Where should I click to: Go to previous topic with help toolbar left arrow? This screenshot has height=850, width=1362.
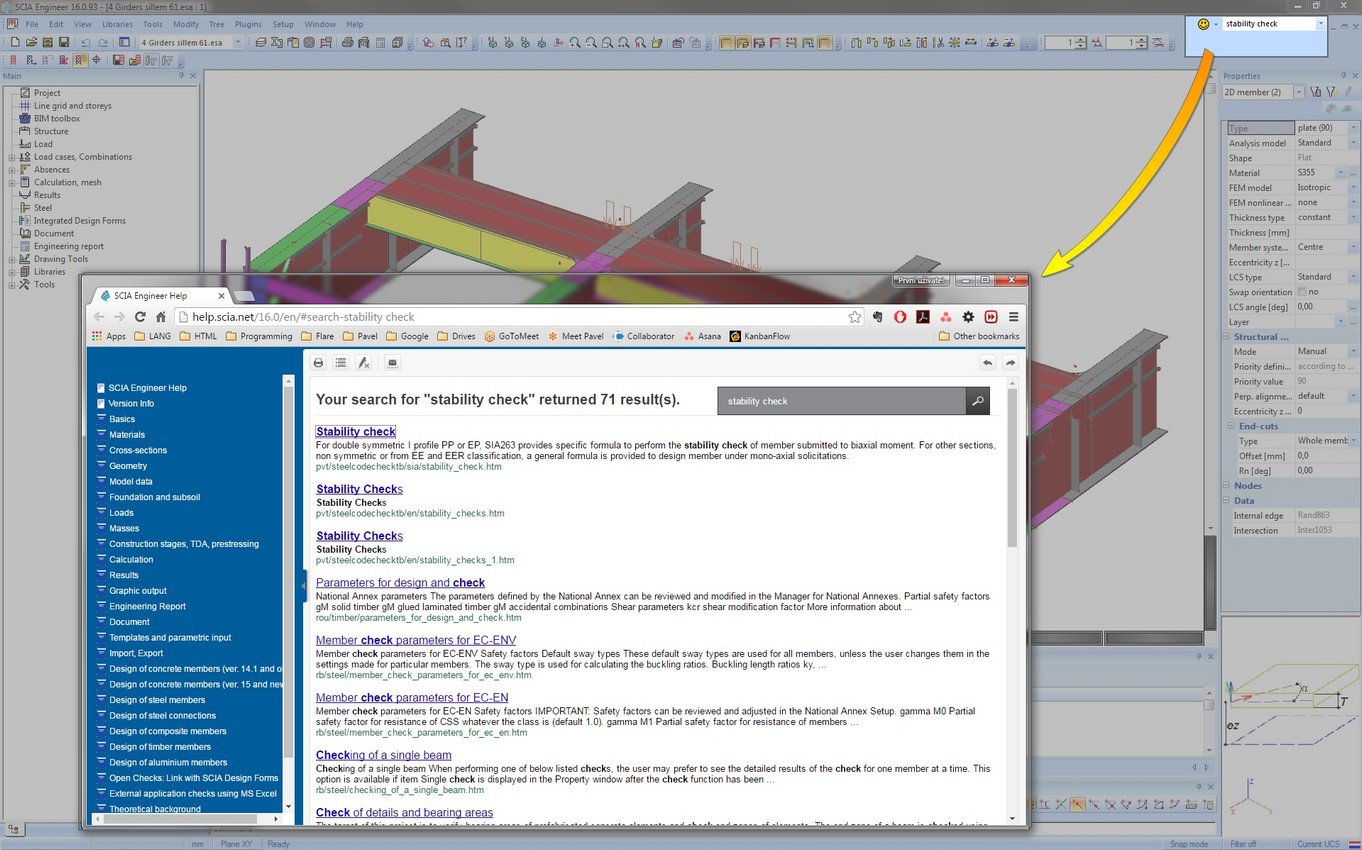[988, 363]
